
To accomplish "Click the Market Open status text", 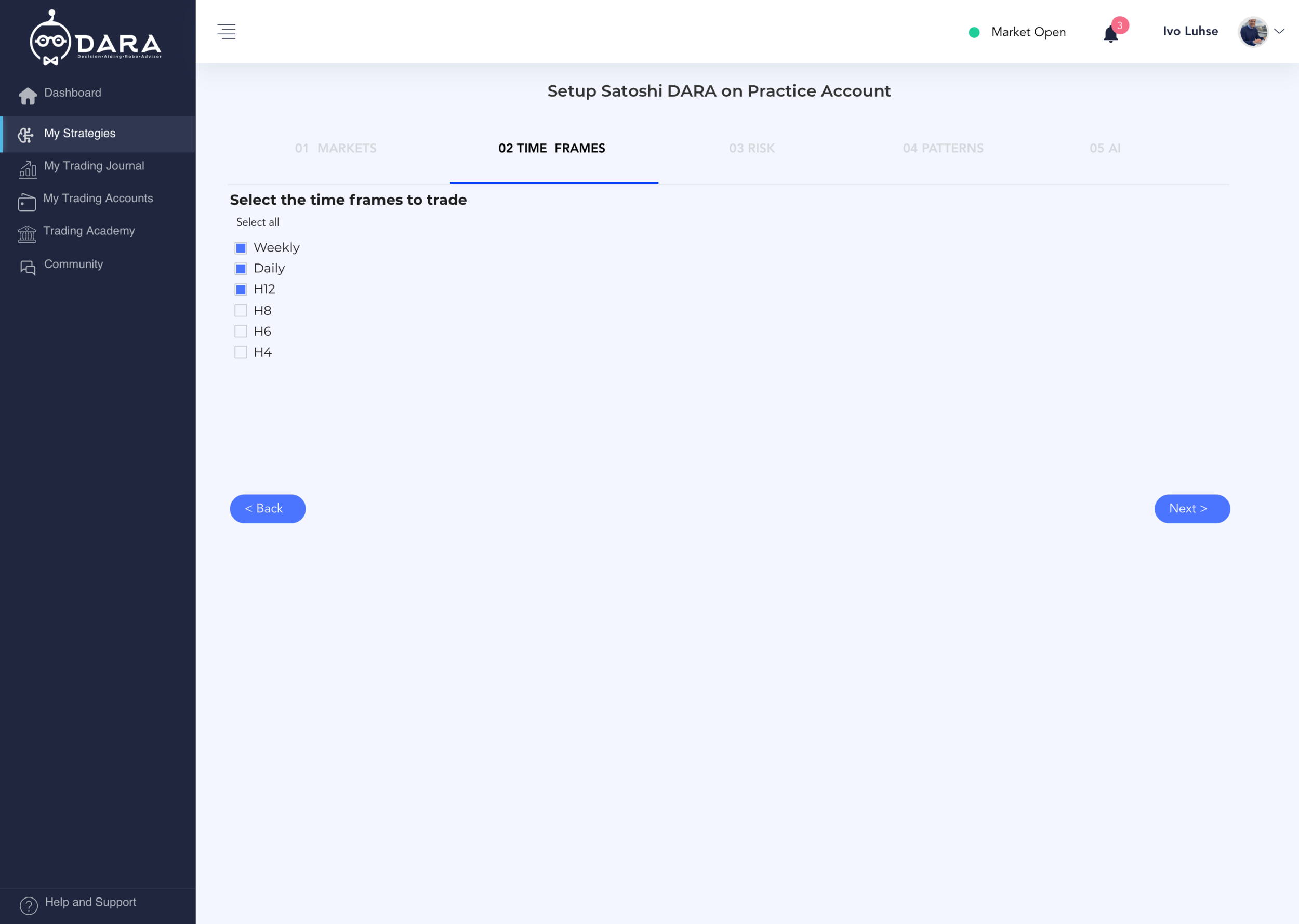I will pos(1028,32).
